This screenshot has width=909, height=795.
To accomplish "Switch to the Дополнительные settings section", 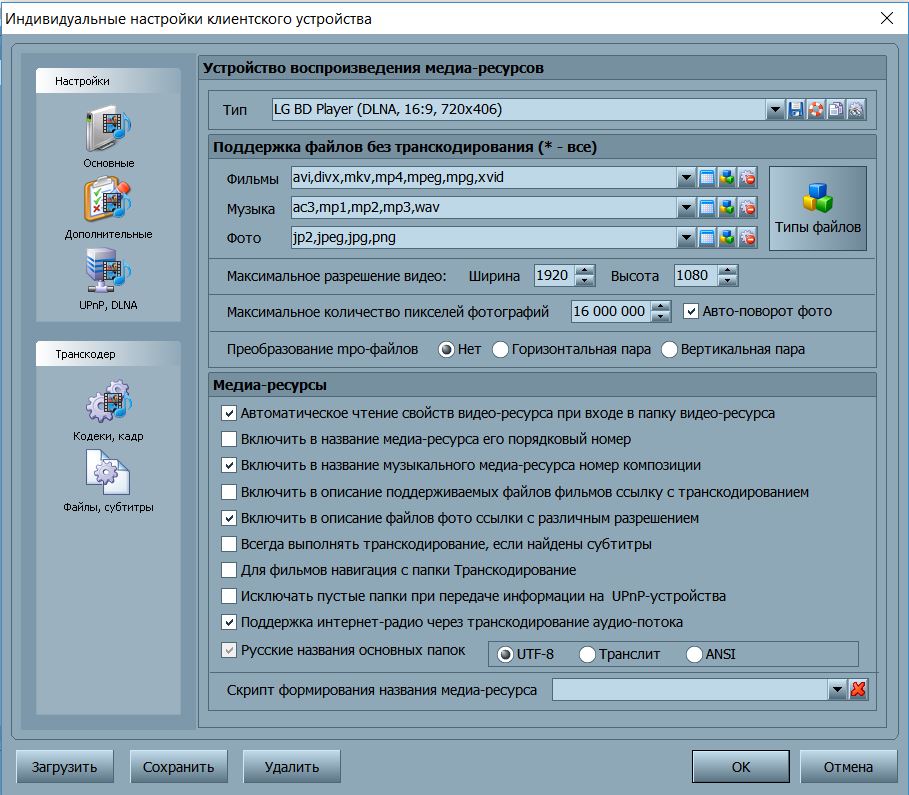I will (x=108, y=207).
